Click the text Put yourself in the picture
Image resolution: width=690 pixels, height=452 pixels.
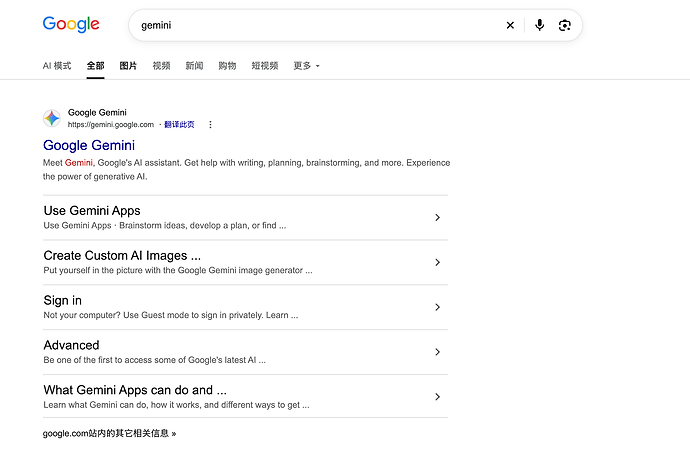[x=178, y=270]
